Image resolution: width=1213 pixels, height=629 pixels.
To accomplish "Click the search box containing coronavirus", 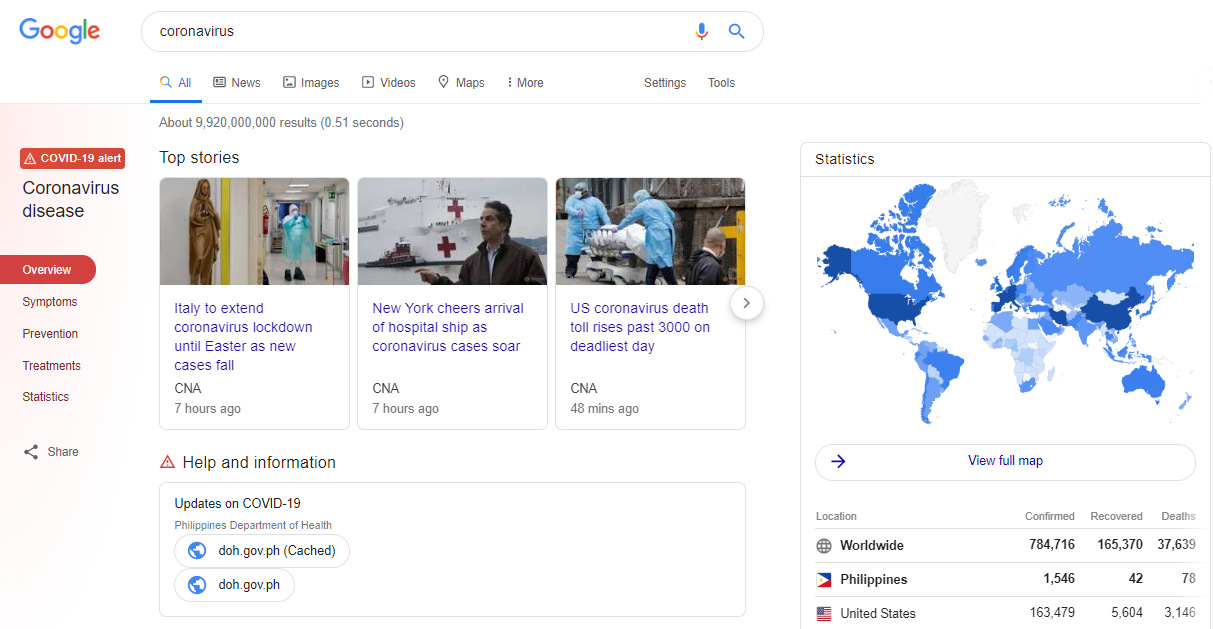I will 420,31.
